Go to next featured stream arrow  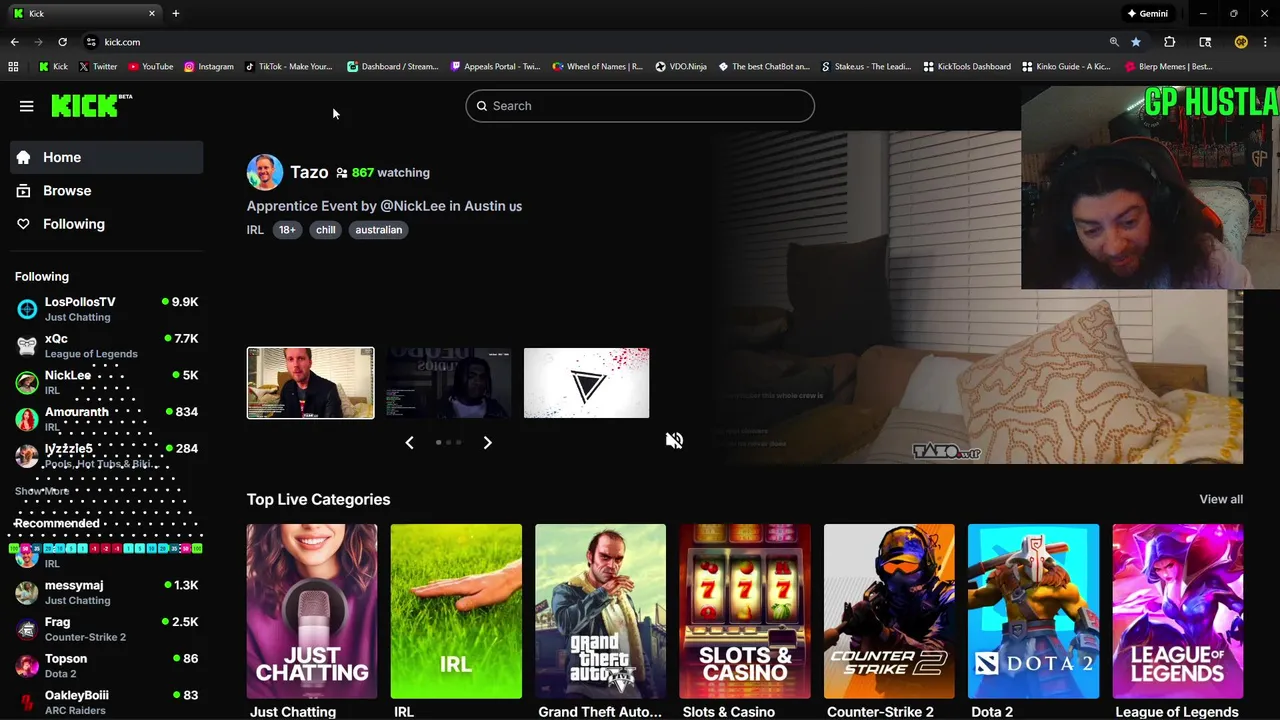point(487,442)
